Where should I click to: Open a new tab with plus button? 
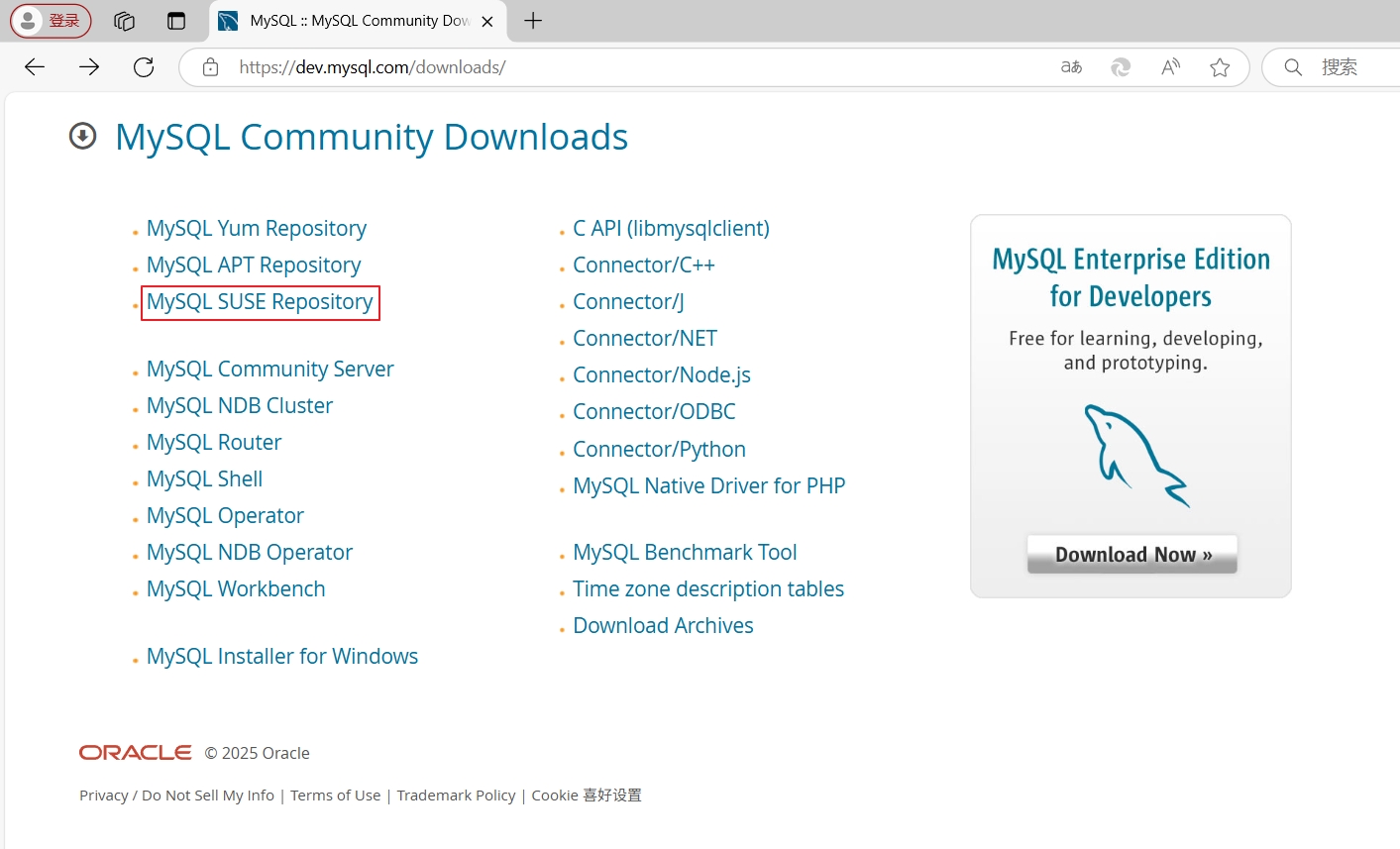pos(533,21)
